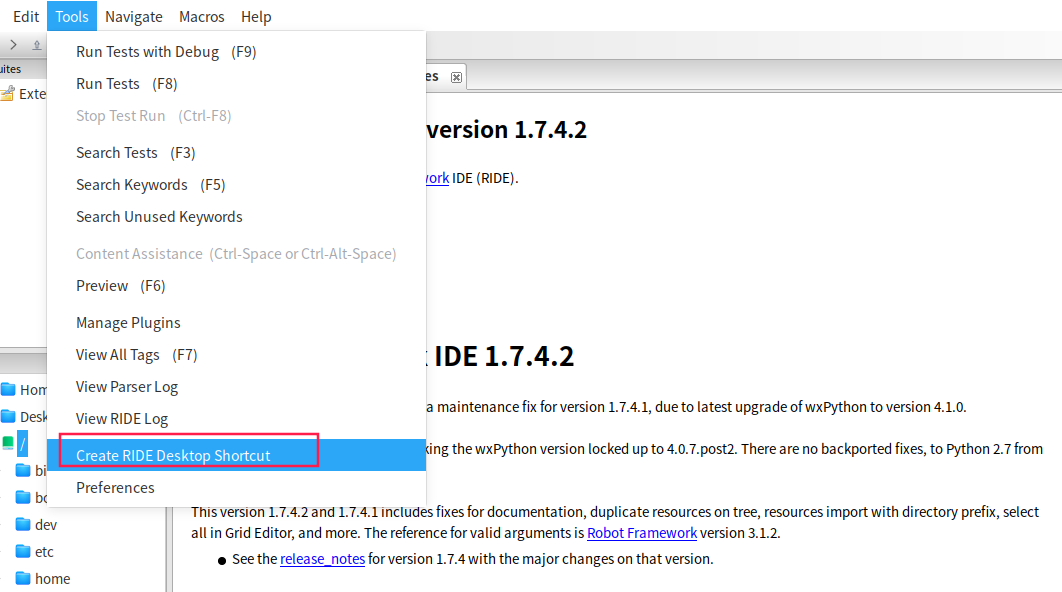Choose Preview (F6) entry
1062x592 pixels.
[x=236, y=286]
